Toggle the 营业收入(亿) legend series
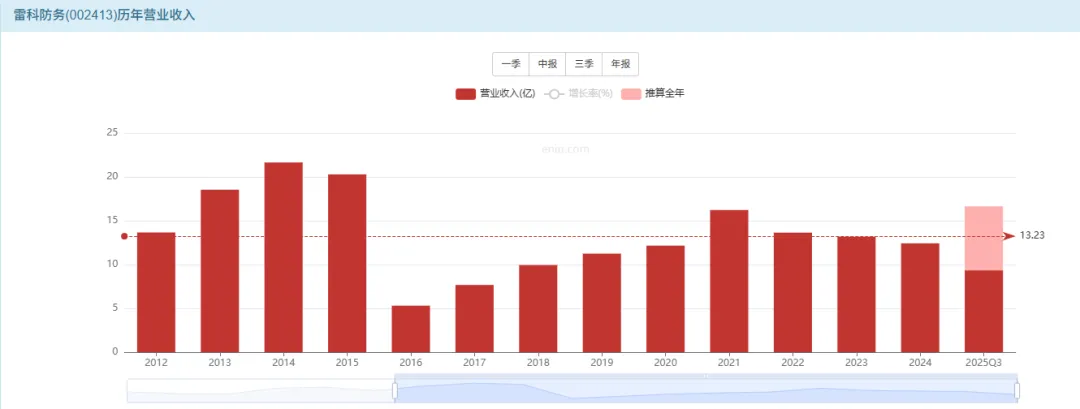 tap(495, 94)
